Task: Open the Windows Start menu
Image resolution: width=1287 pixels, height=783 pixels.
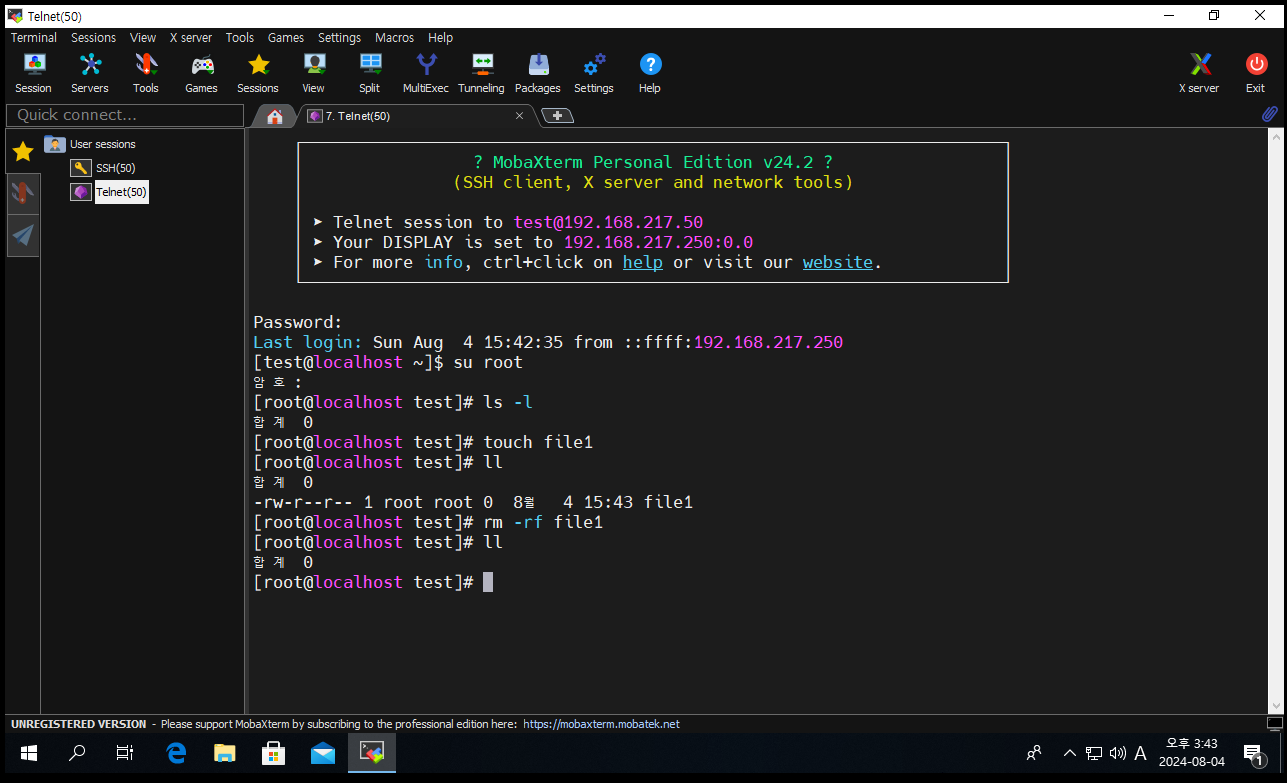Action: click(28, 753)
